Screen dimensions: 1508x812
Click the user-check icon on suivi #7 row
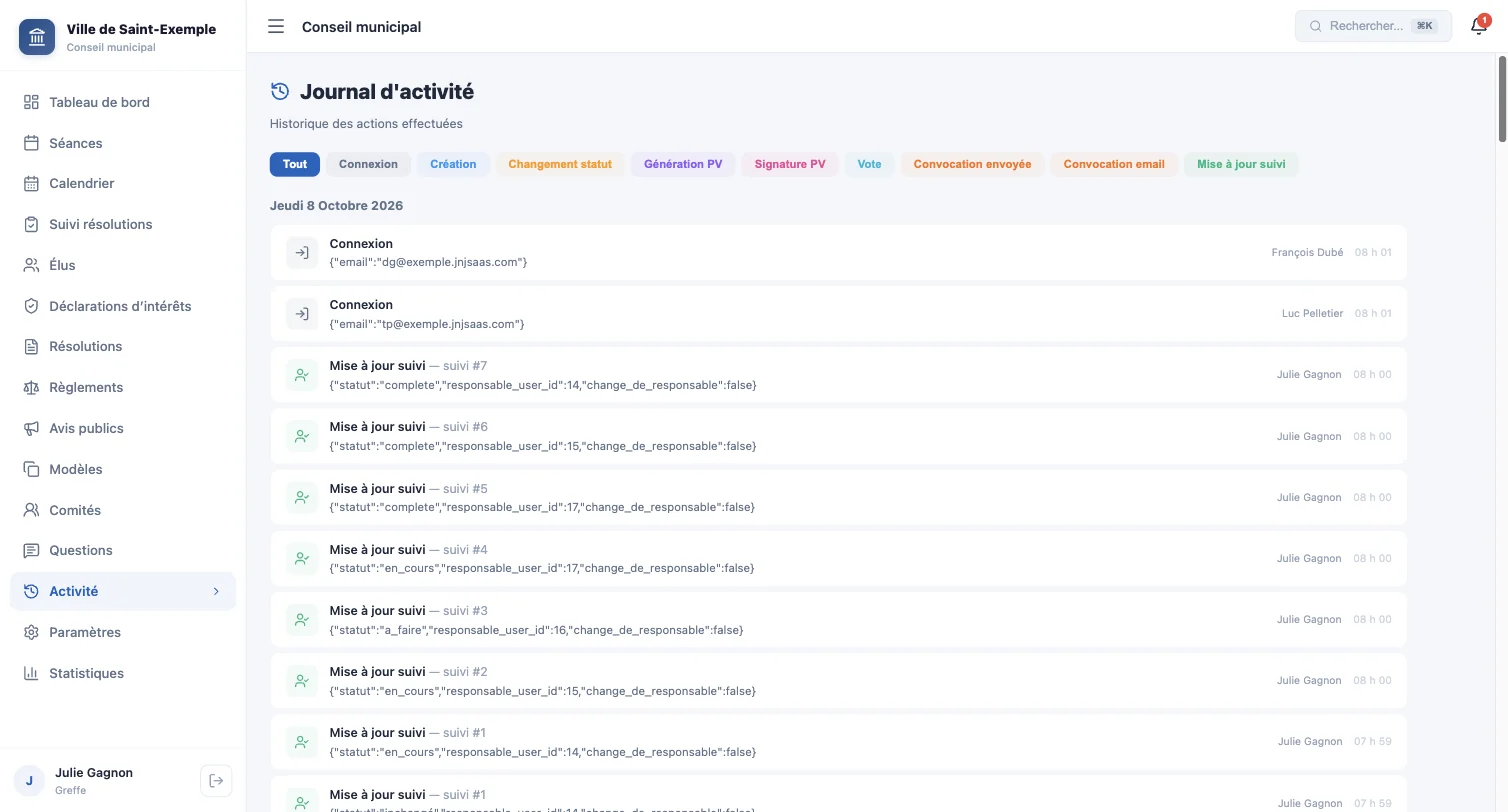[302, 375]
